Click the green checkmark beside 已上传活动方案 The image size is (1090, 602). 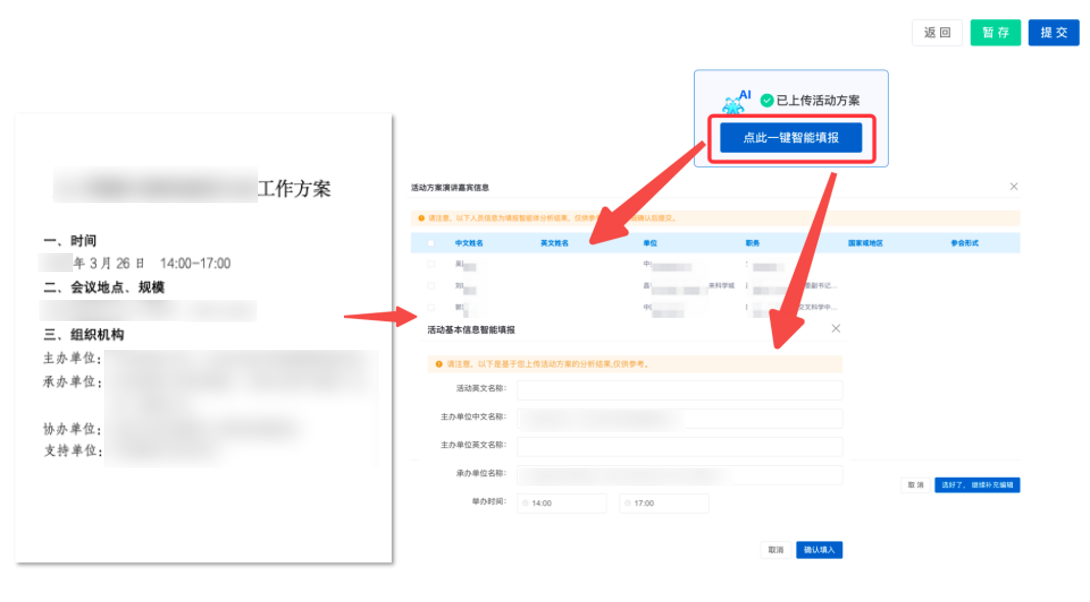click(x=766, y=100)
